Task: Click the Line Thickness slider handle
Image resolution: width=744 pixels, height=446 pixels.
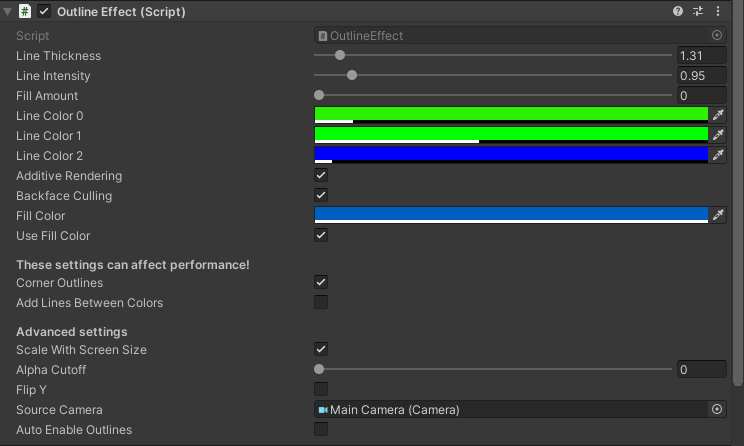Action: (x=340, y=55)
